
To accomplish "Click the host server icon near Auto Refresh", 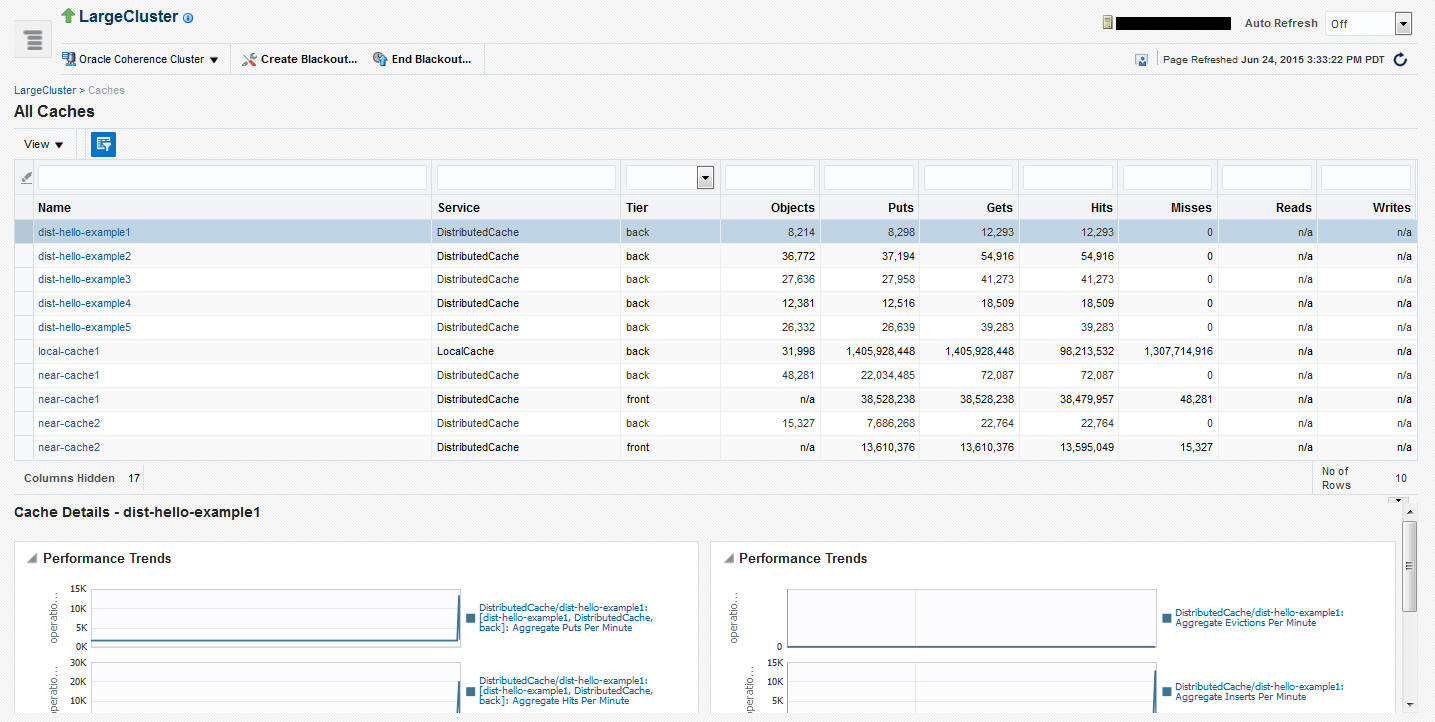I will point(1107,23).
